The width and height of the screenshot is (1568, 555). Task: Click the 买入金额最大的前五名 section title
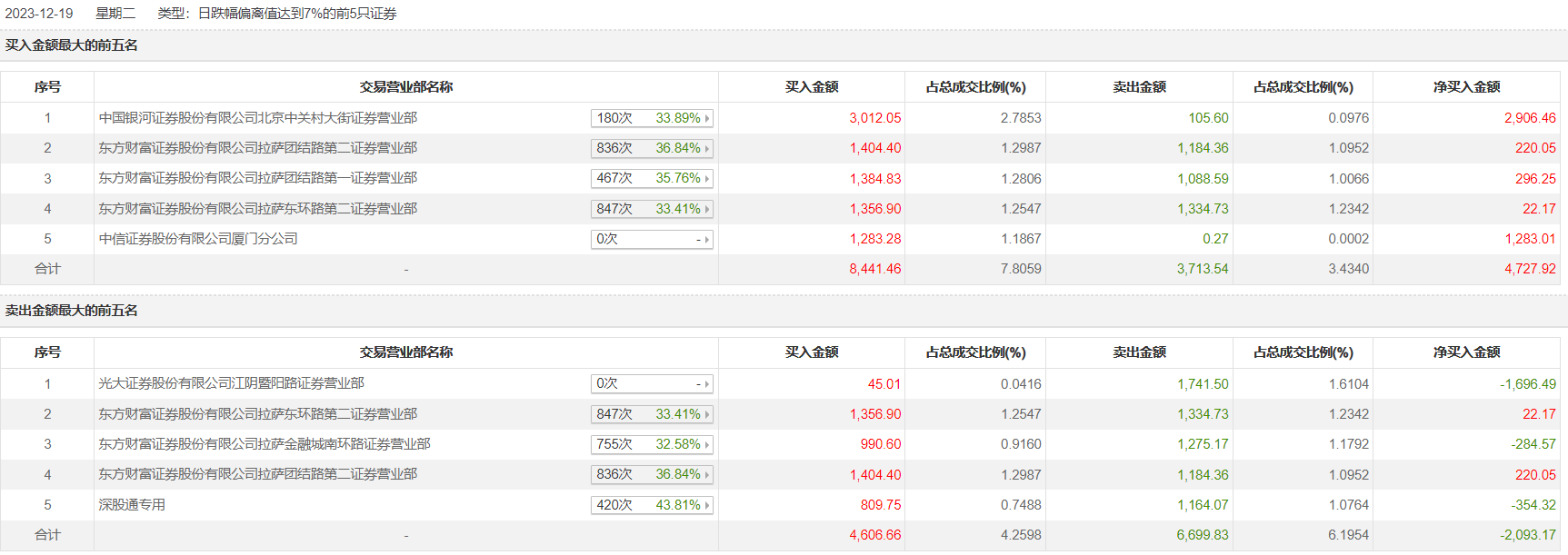[72, 45]
